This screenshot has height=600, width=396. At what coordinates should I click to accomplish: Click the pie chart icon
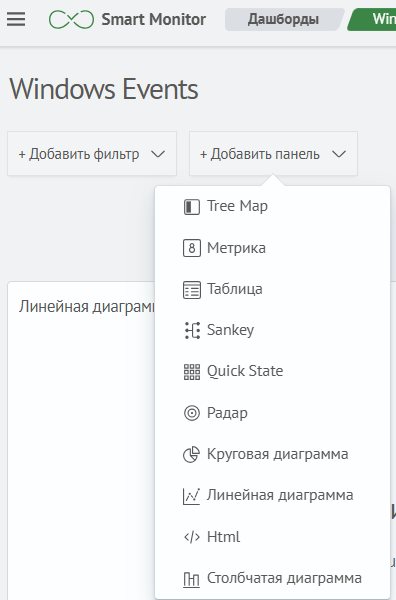(192, 454)
